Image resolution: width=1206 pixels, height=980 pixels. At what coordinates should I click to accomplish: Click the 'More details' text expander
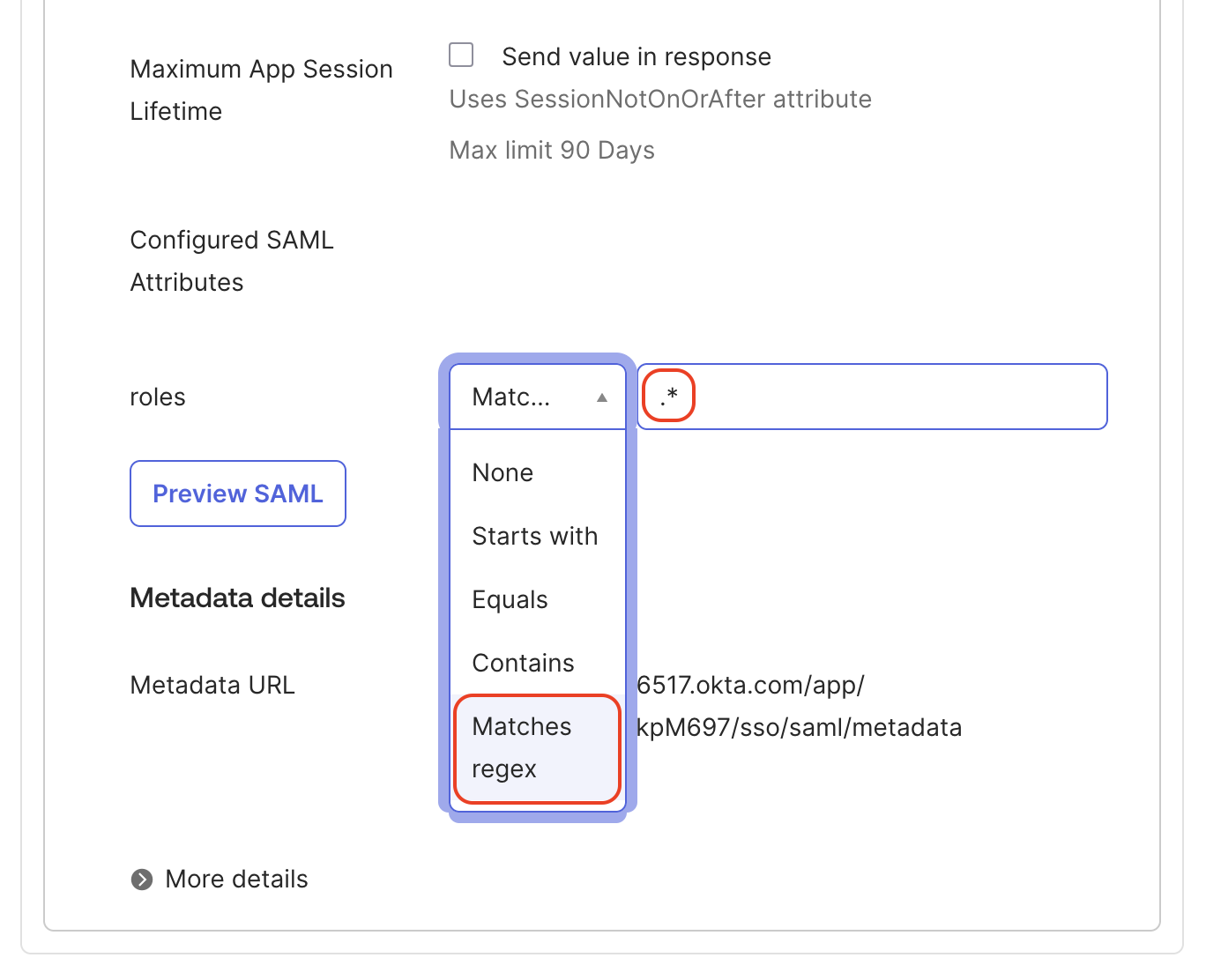236,880
